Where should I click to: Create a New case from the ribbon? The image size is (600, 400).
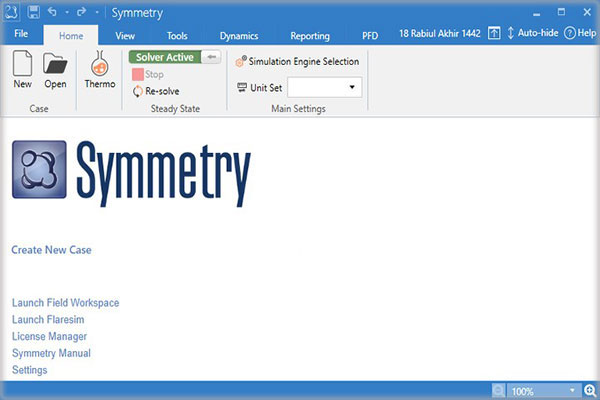tap(23, 70)
